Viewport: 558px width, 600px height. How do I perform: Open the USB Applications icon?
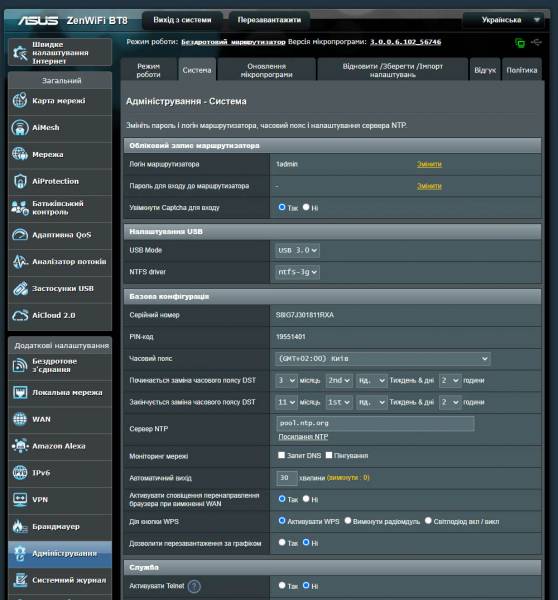pos(20,289)
